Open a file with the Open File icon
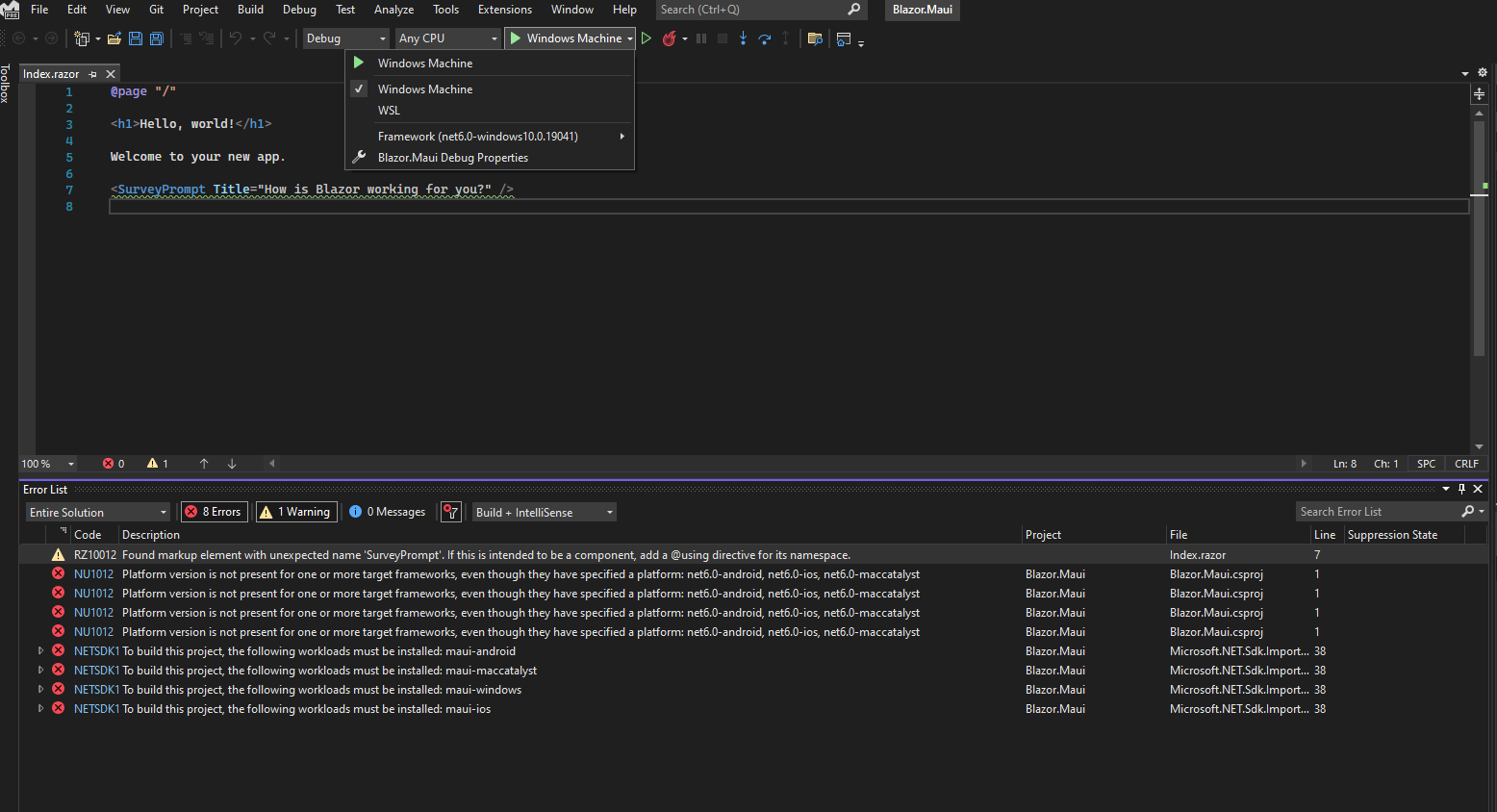 click(114, 38)
